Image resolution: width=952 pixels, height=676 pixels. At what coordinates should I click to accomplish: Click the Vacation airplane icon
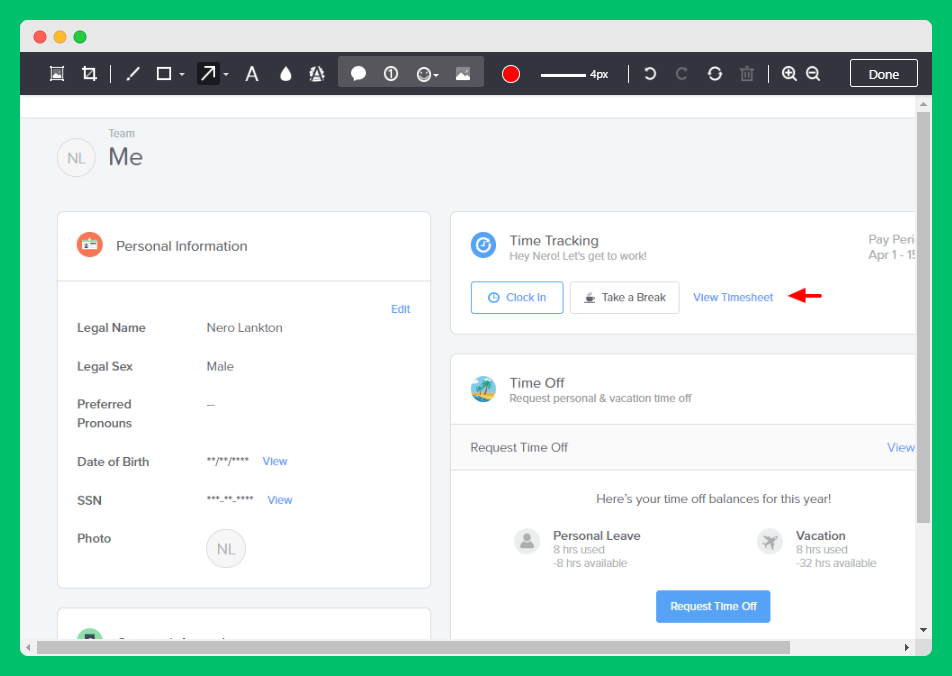click(770, 541)
